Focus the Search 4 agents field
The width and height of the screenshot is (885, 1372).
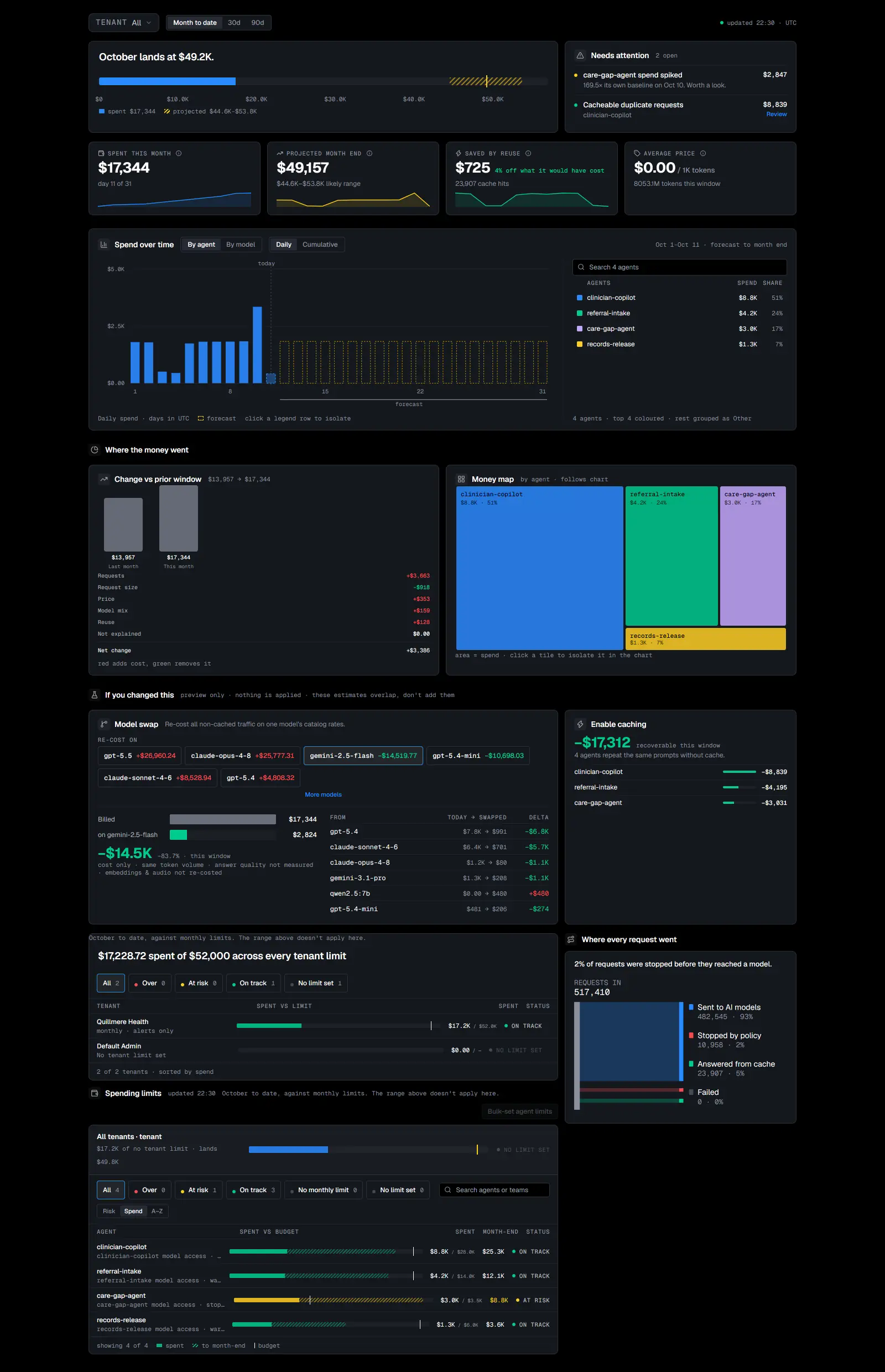click(x=679, y=267)
